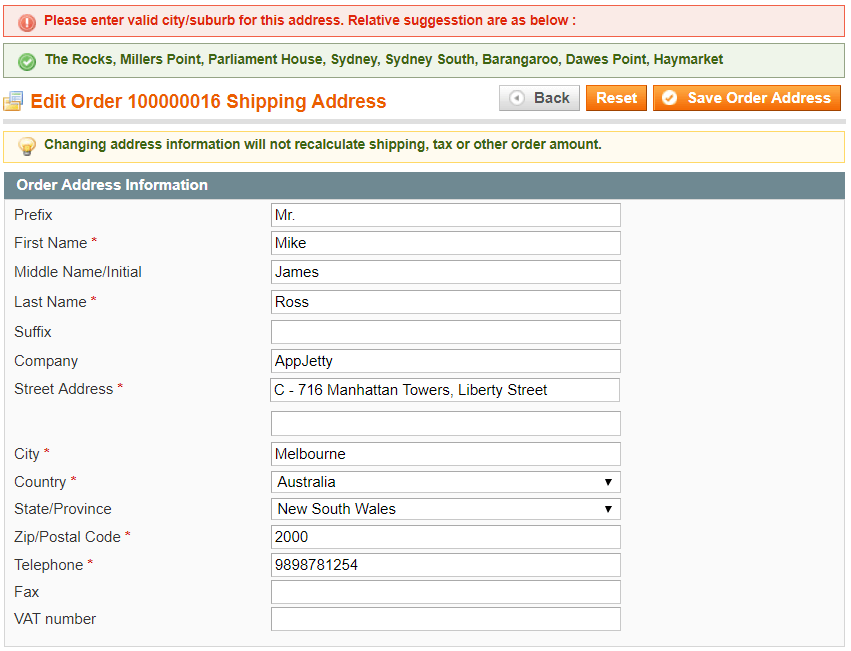This screenshot has width=851, height=651.
Task: Open State/Province dropdown showing New South Wales
Action: pyautogui.click(x=445, y=509)
